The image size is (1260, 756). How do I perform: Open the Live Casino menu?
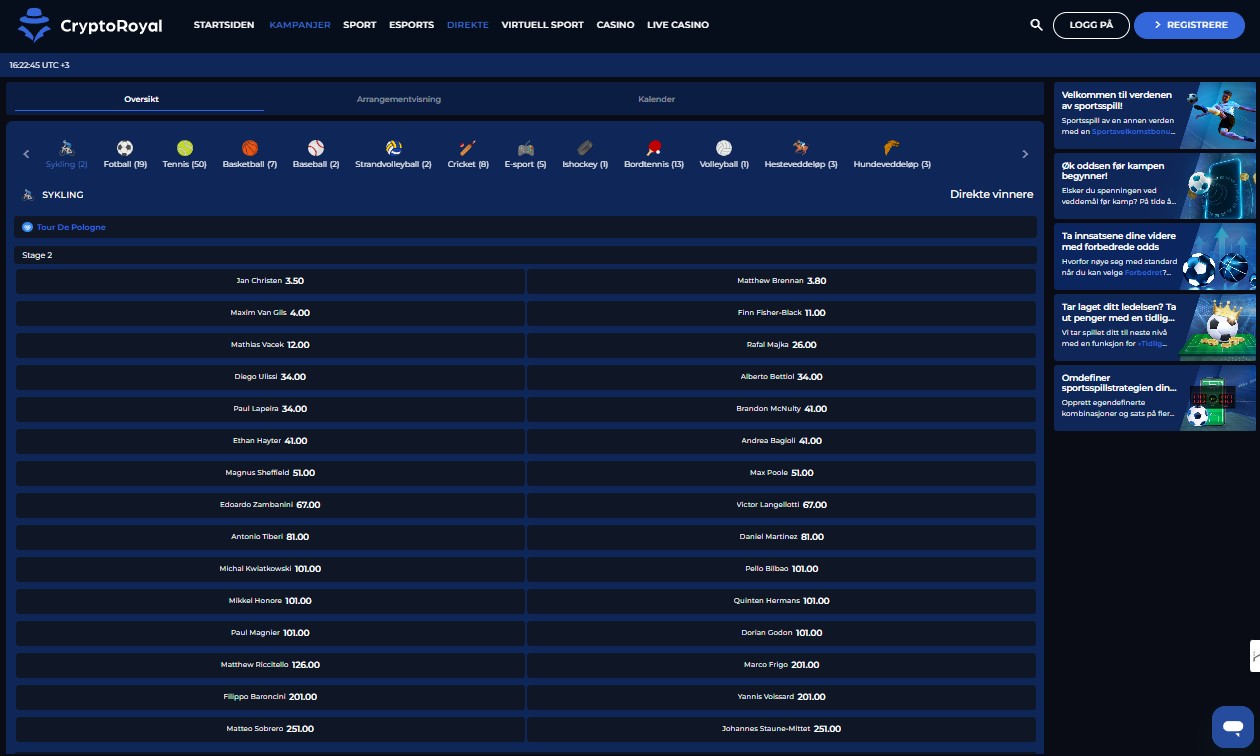(678, 25)
